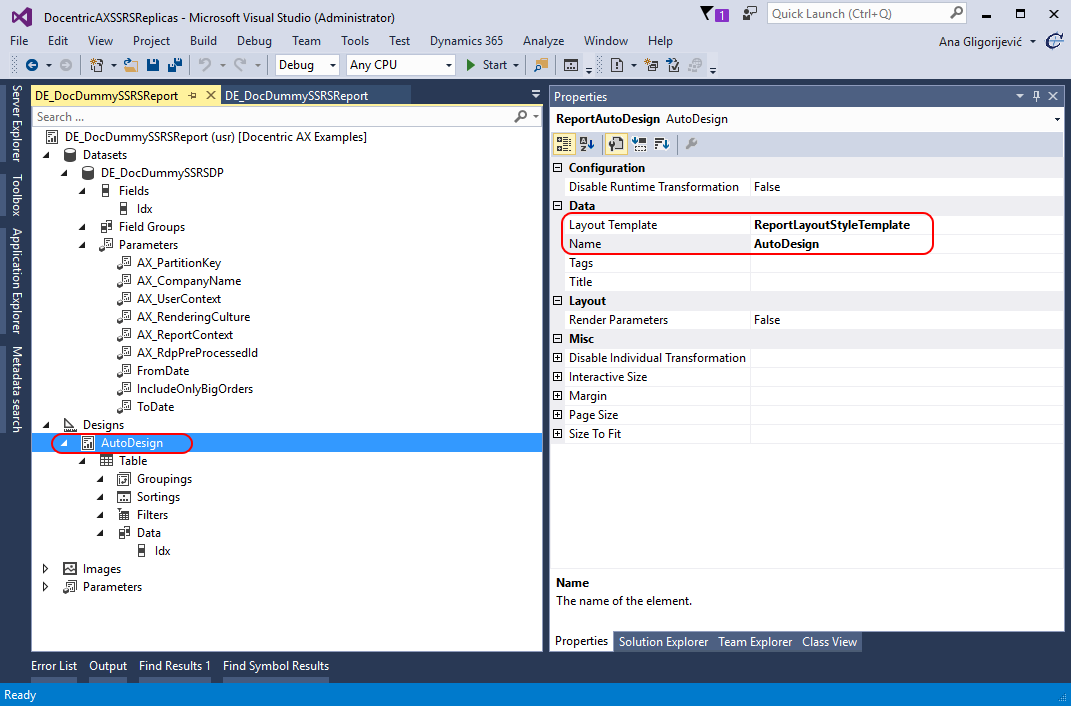Image resolution: width=1071 pixels, height=706 pixels.
Task: Click the Open File folder icon
Action: [x=131, y=65]
